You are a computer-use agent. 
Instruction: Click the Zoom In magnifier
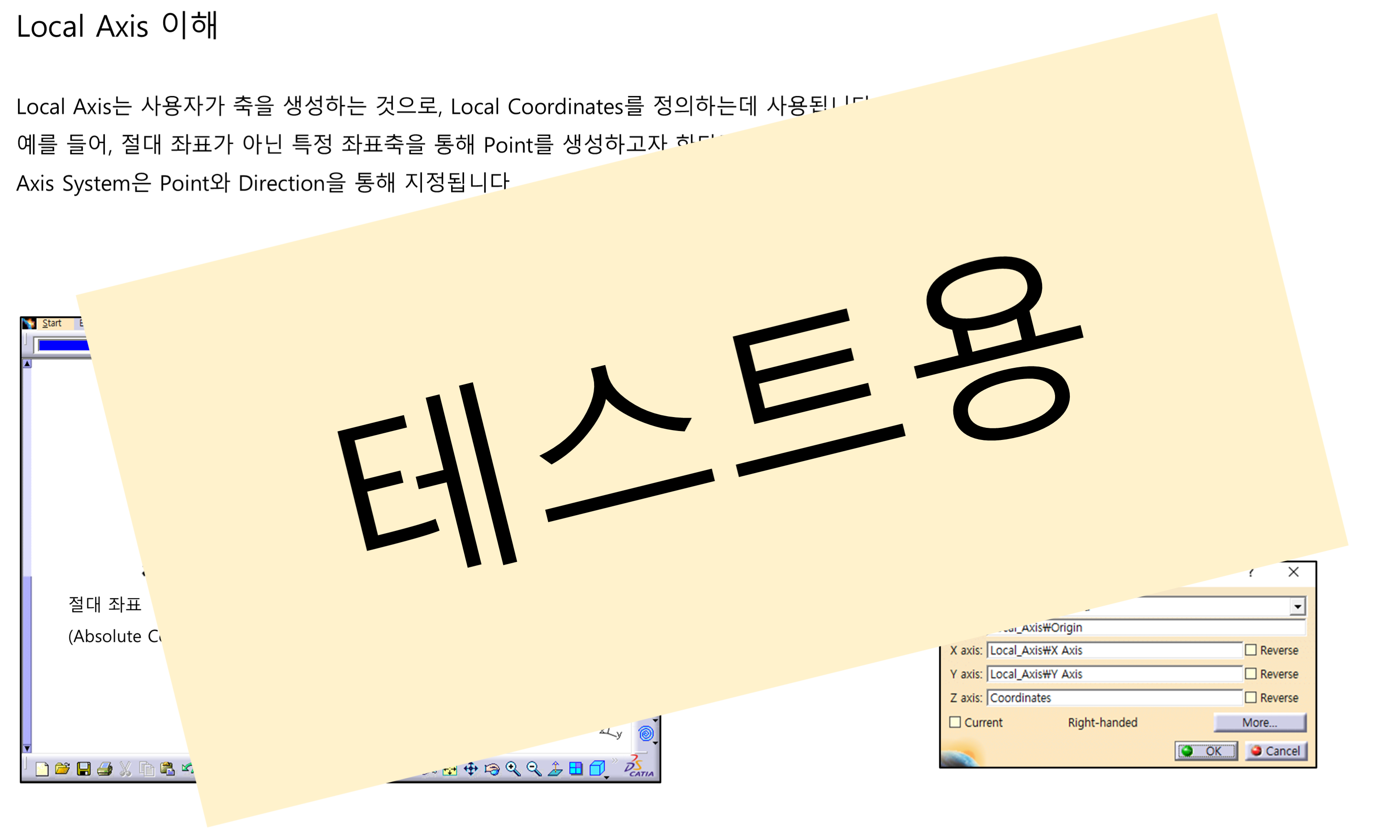(x=513, y=769)
